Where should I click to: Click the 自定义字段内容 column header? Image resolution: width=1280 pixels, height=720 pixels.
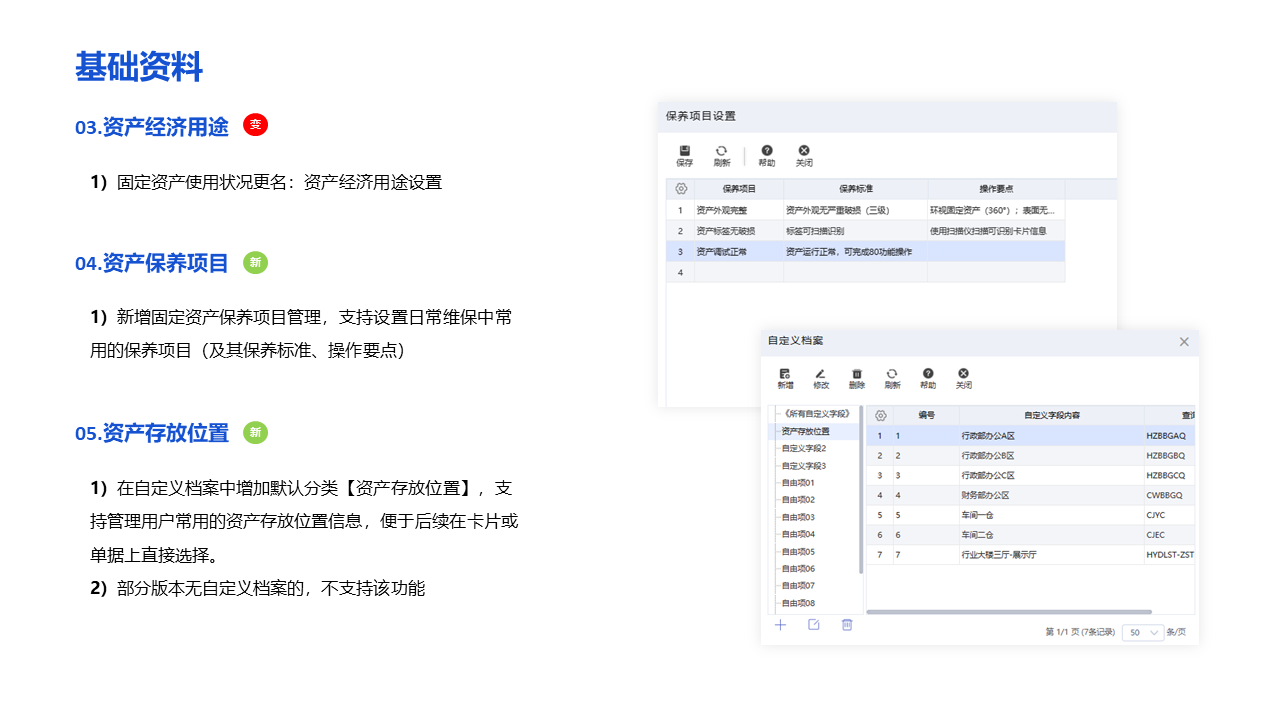(1051, 415)
